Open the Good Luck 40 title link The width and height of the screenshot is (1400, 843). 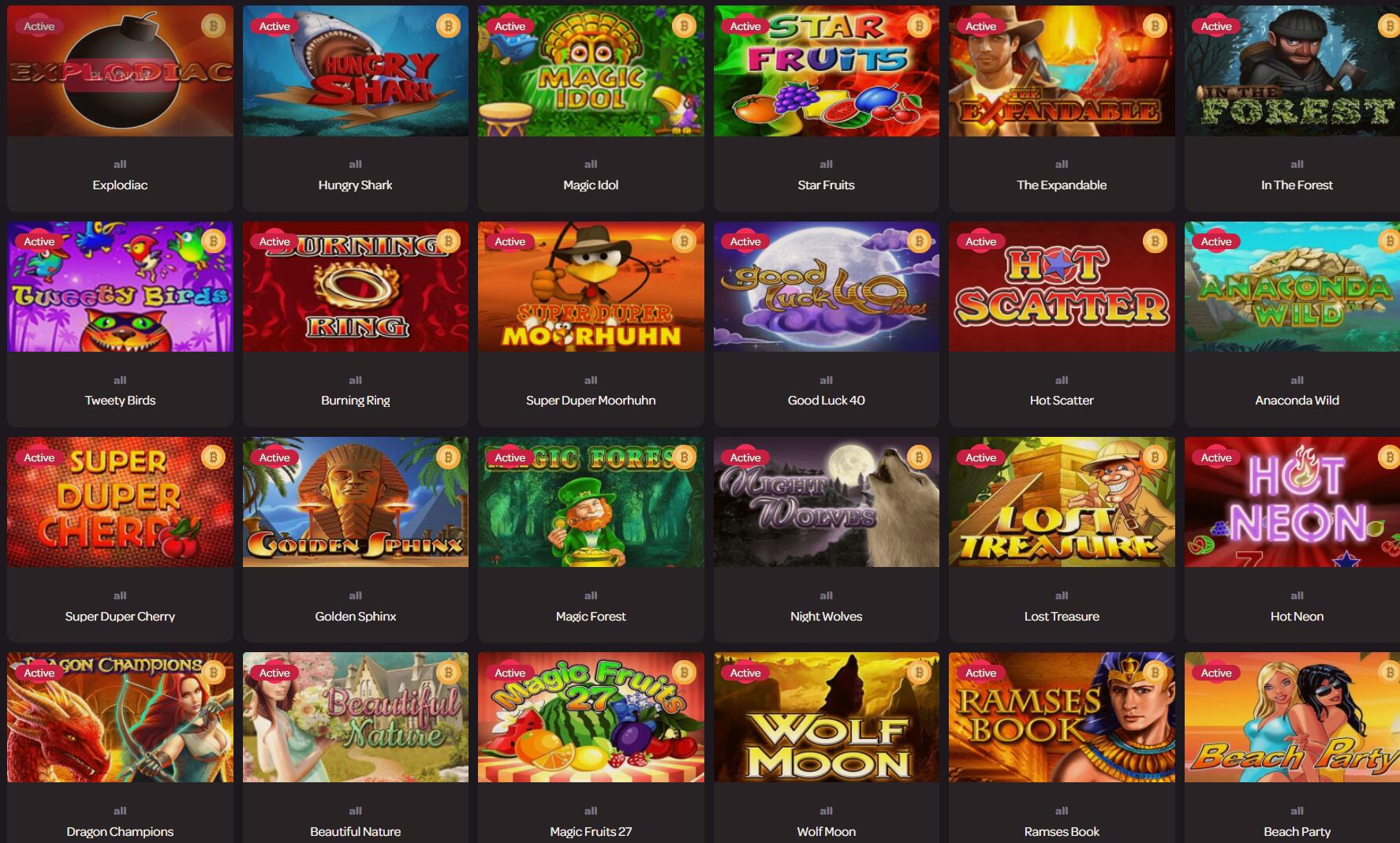(826, 401)
